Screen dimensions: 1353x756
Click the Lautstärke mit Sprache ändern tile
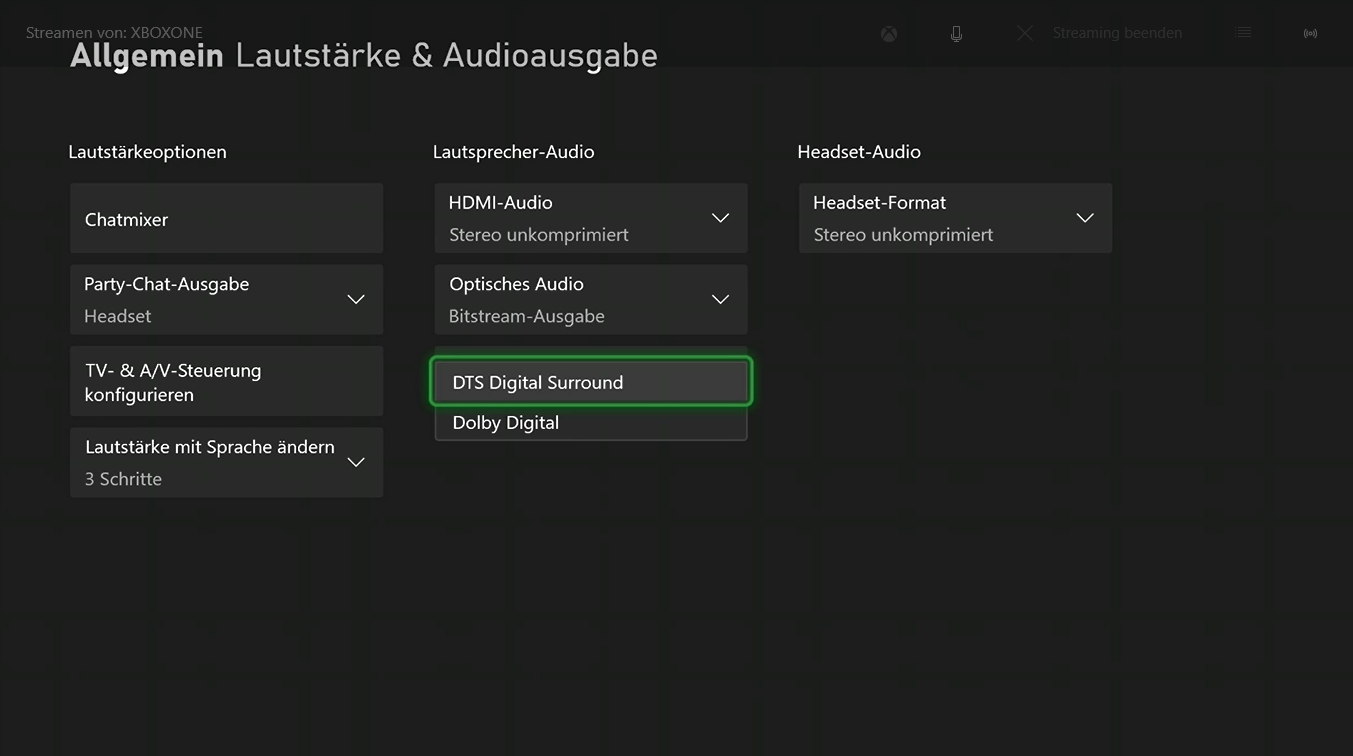point(226,462)
